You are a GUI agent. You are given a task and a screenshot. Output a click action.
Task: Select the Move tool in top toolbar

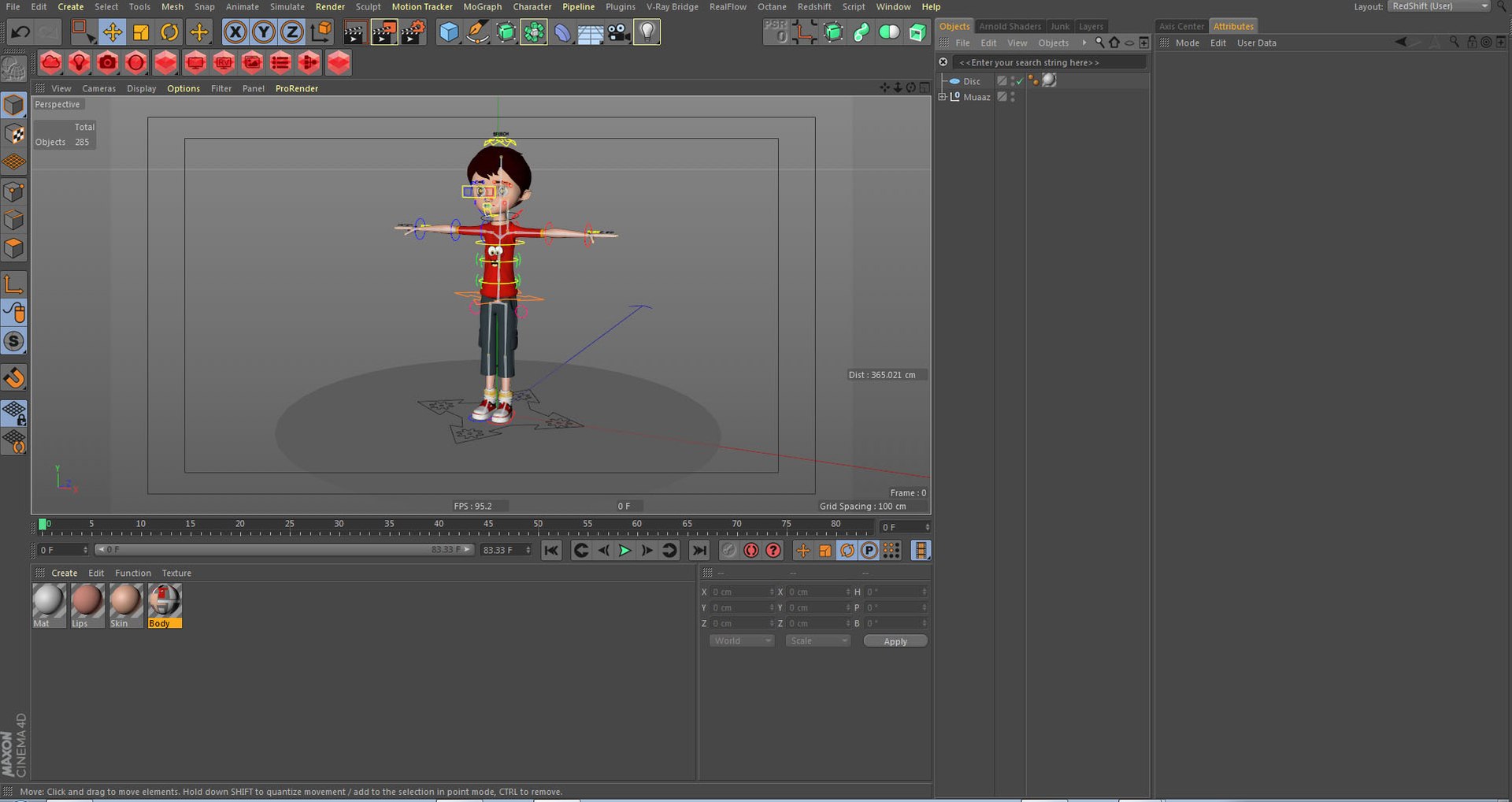pos(113,32)
